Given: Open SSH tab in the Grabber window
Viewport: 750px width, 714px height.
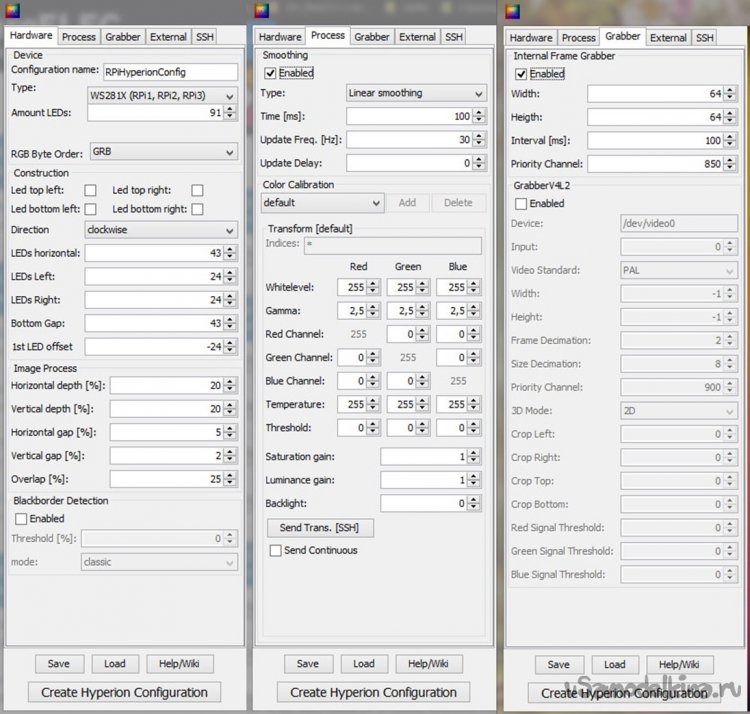Looking at the screenshot, I should pyautogui.click(x=705, y=37).
